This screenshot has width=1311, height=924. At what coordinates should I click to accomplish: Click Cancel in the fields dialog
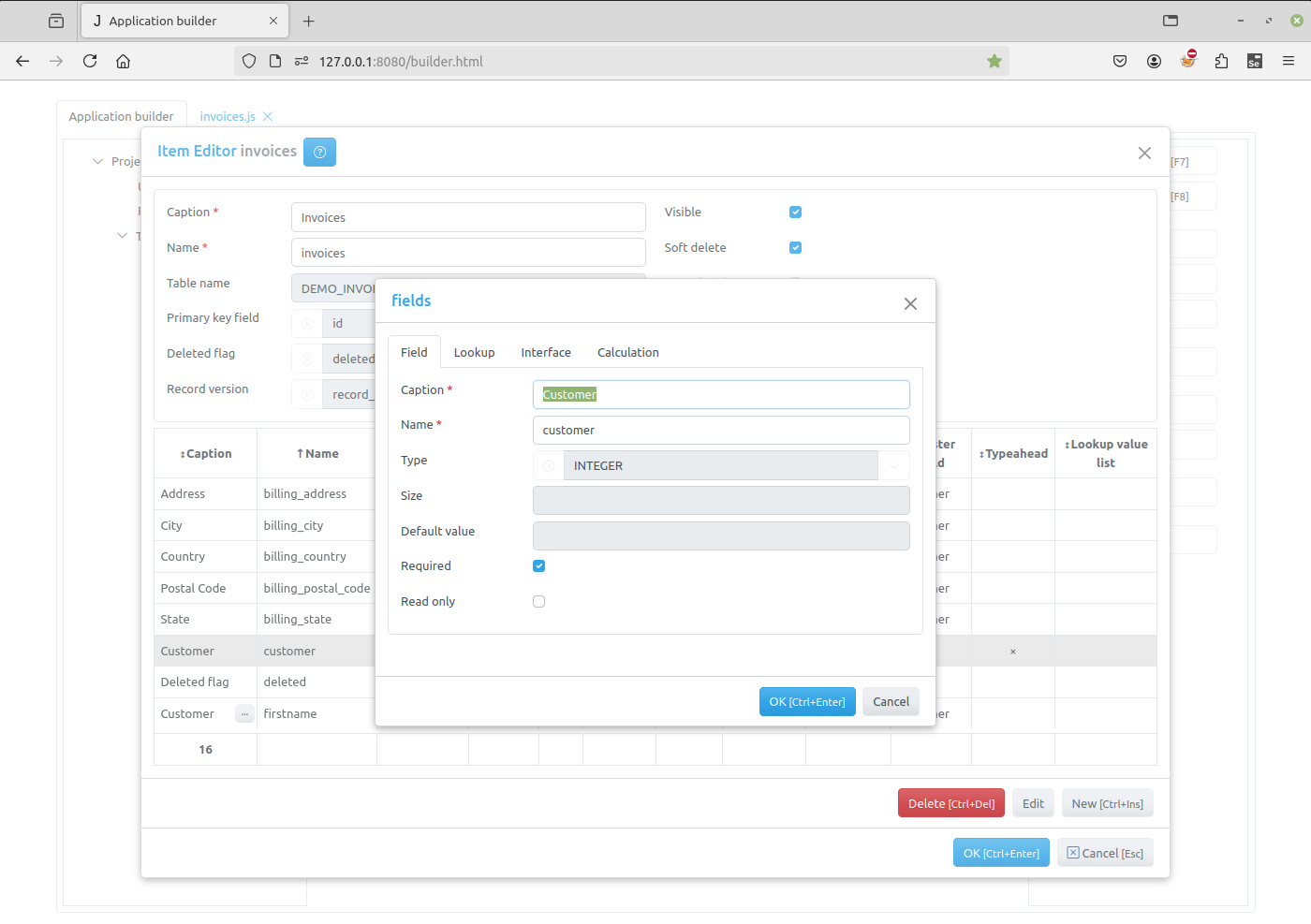point(891,702)
